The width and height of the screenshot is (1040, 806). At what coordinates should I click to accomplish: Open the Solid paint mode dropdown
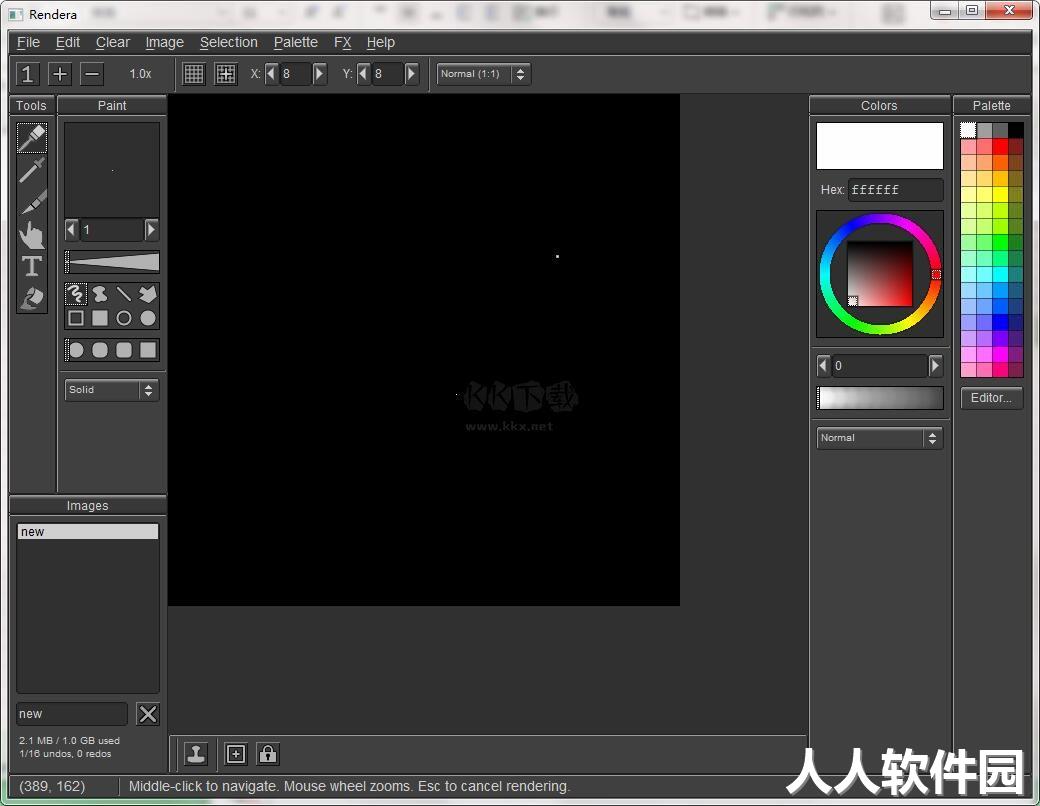(x=111, y=390)
